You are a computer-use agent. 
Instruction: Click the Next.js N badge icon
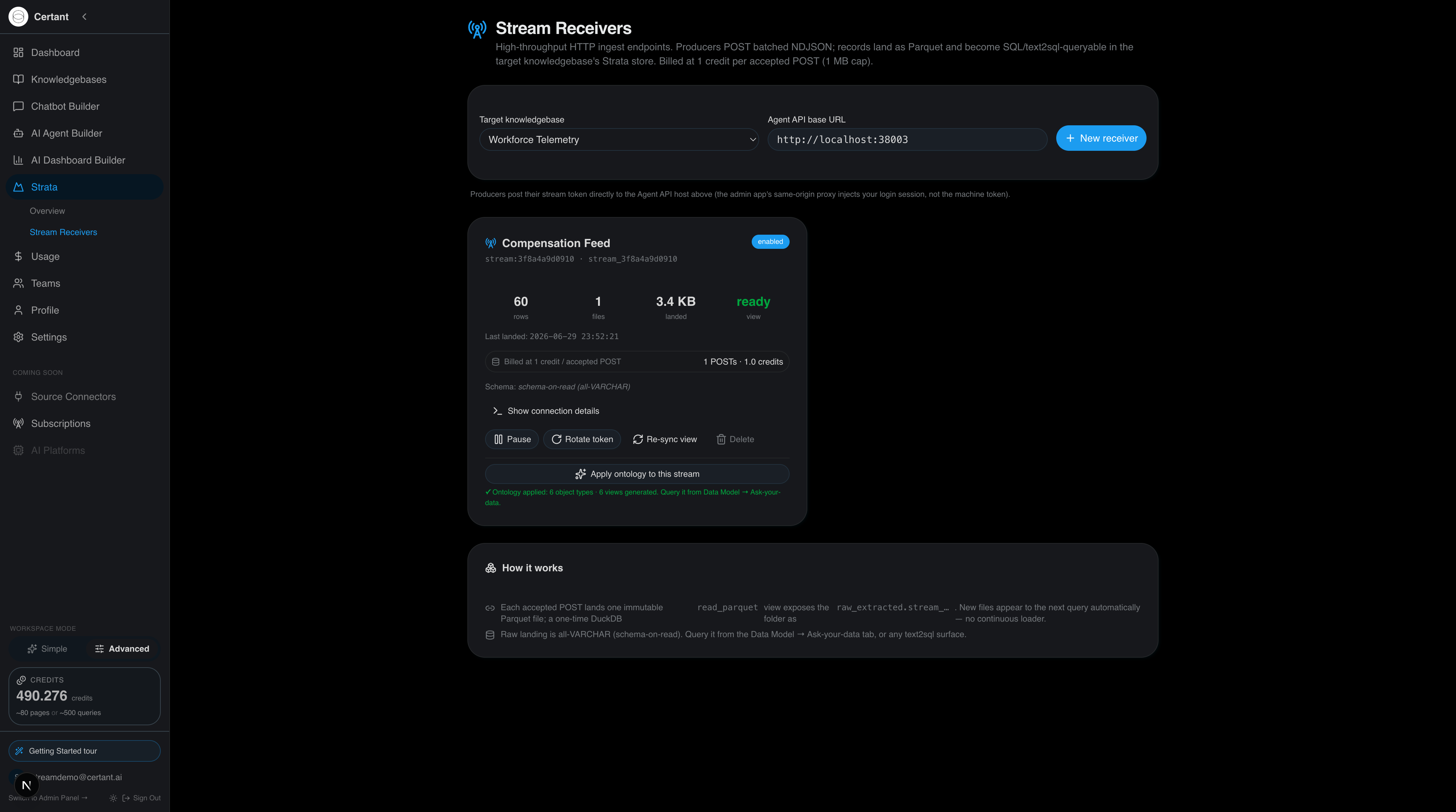27,785
